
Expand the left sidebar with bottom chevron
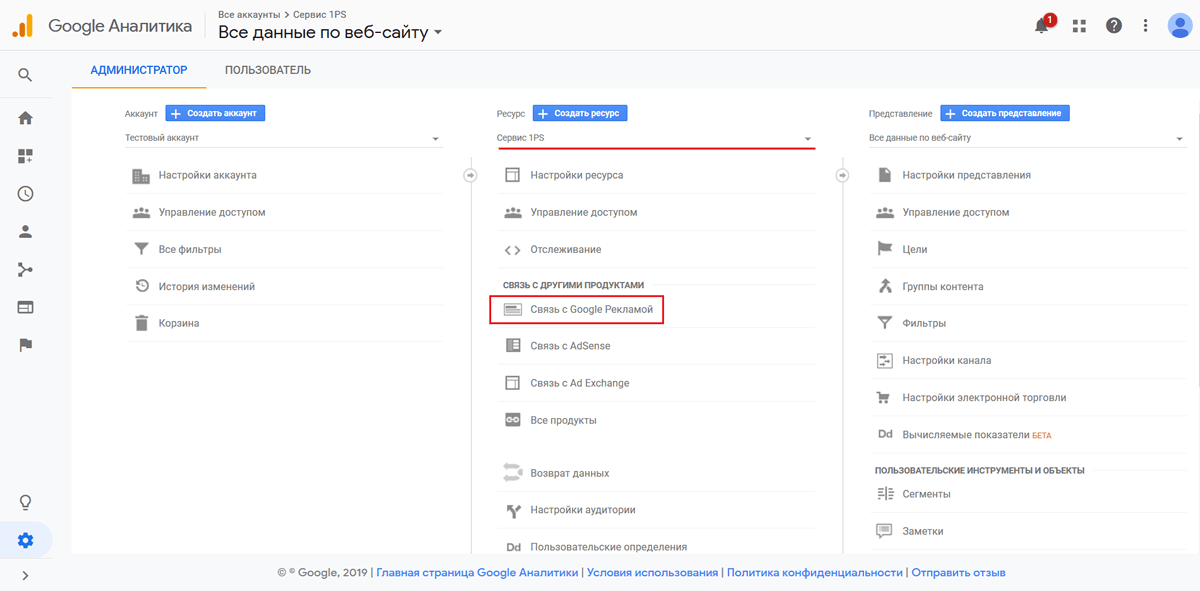pyautogui.click(x=25, y=575)
